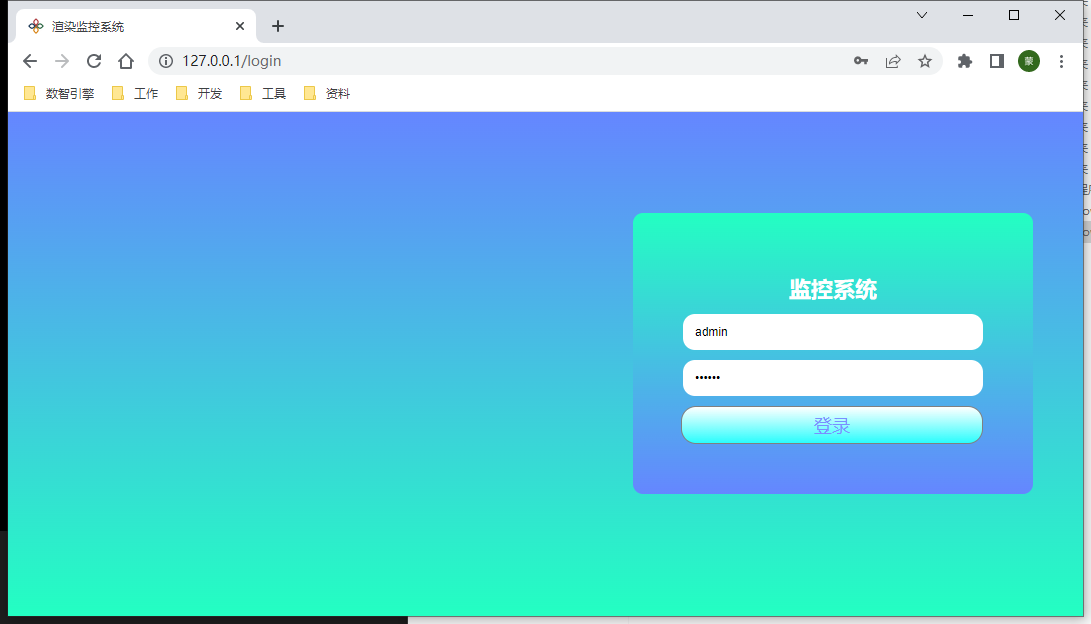The width and height of the screenshot is (1091, 624).
Task: Open the tab search chevron
Action: (x=922, y=15)
